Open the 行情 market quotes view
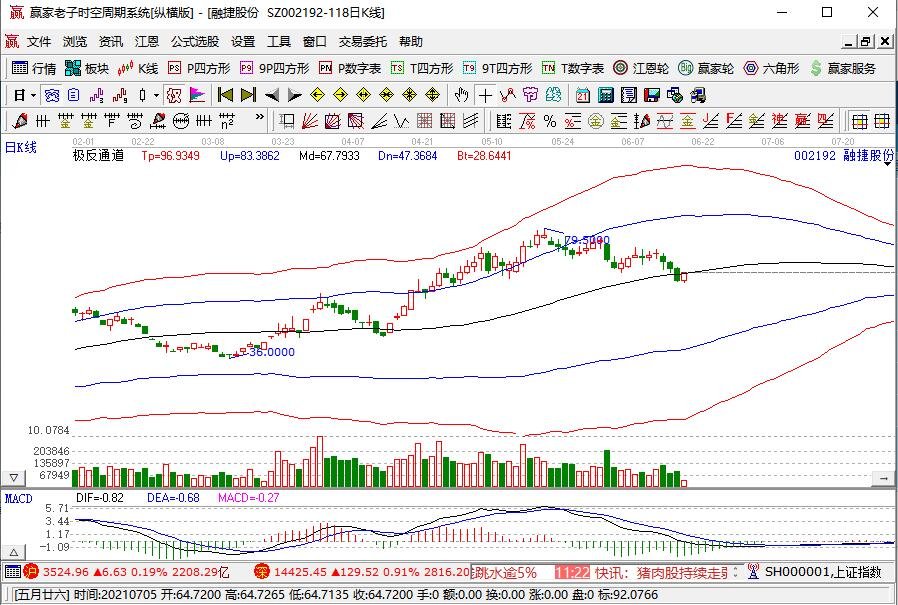 (x=34, y=68)
